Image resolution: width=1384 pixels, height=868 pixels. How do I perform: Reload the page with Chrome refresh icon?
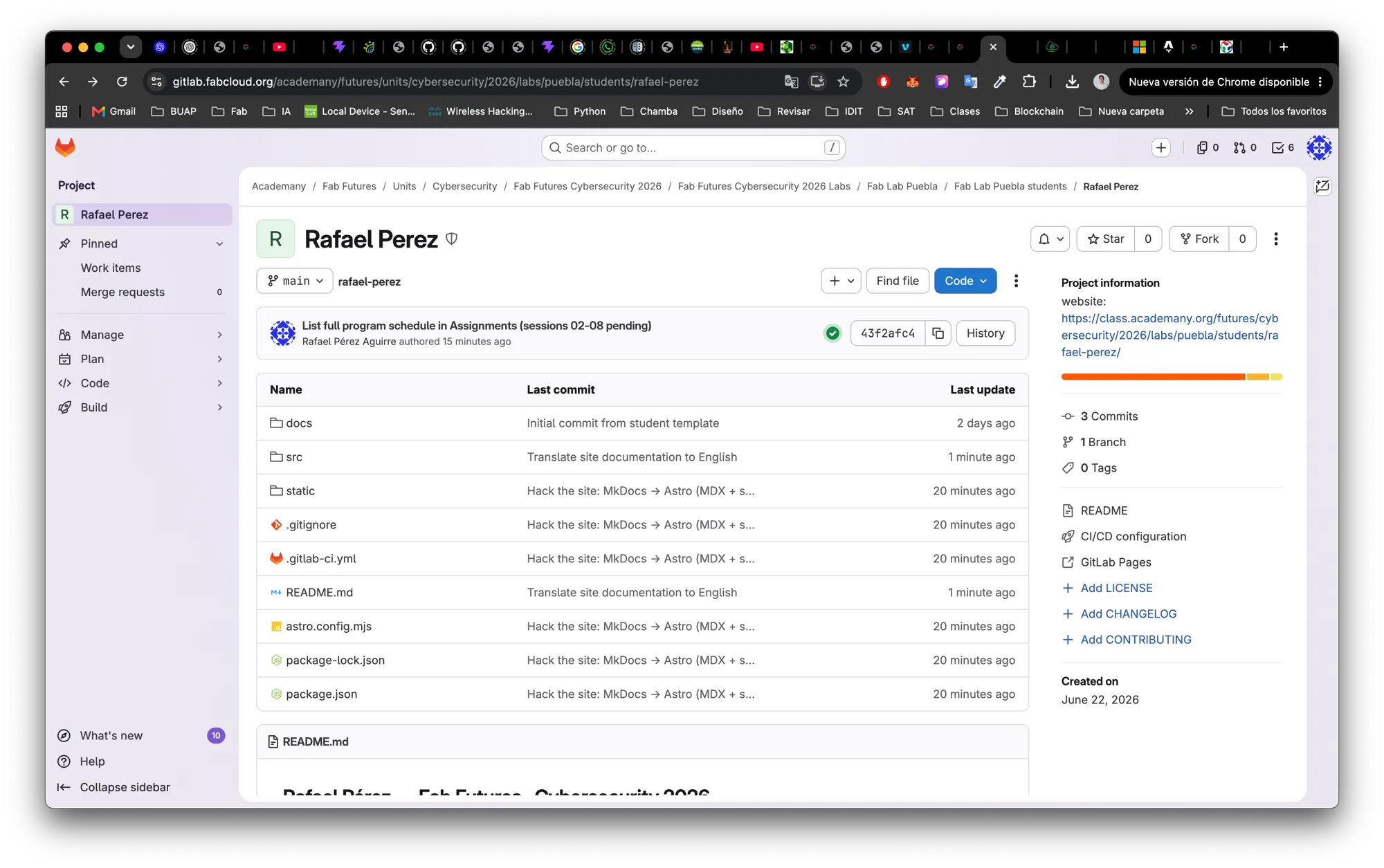click(122, 82)
